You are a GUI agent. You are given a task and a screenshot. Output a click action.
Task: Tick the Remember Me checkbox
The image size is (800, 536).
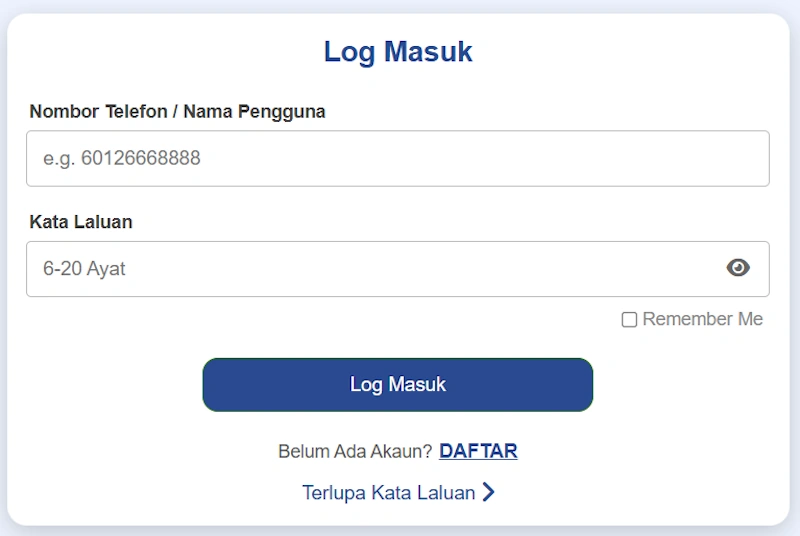tap(630, 320)
